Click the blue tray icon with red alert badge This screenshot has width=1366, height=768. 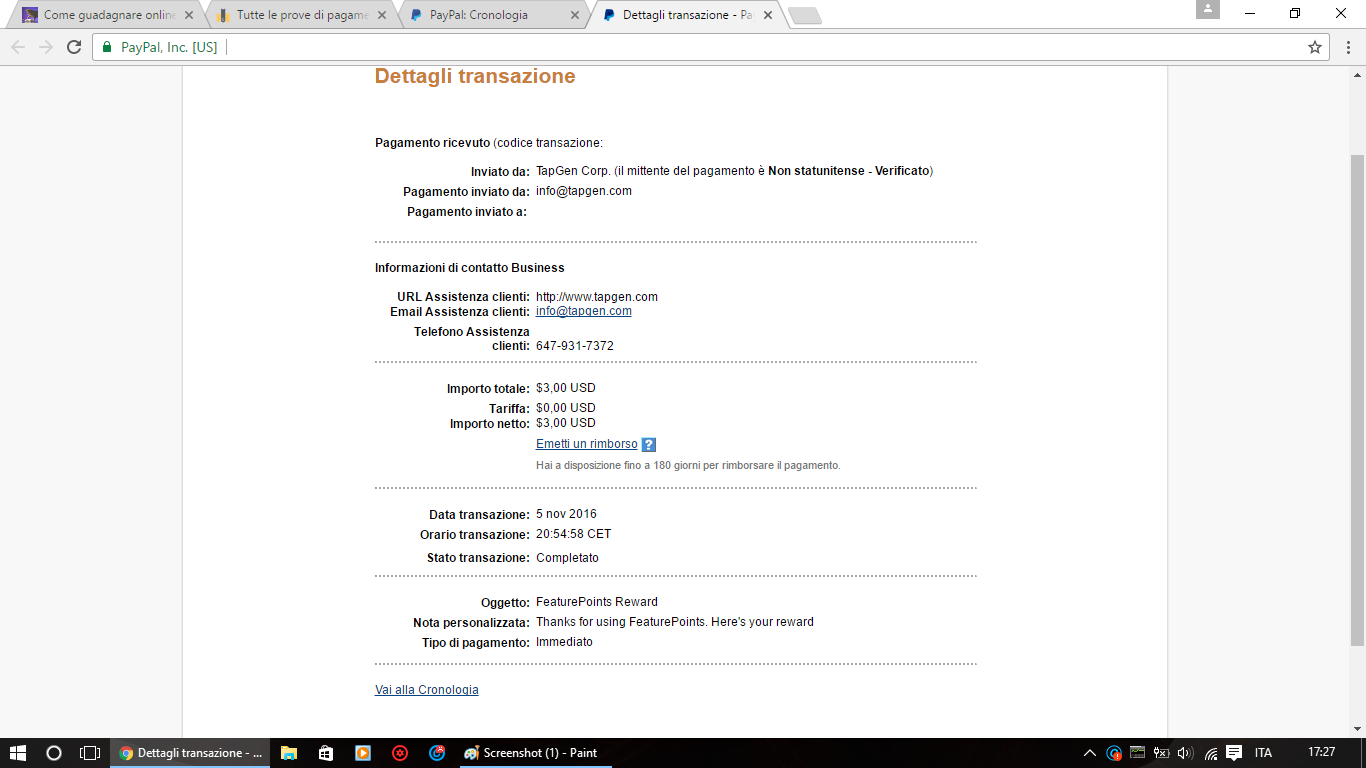tap(1114, 753)
